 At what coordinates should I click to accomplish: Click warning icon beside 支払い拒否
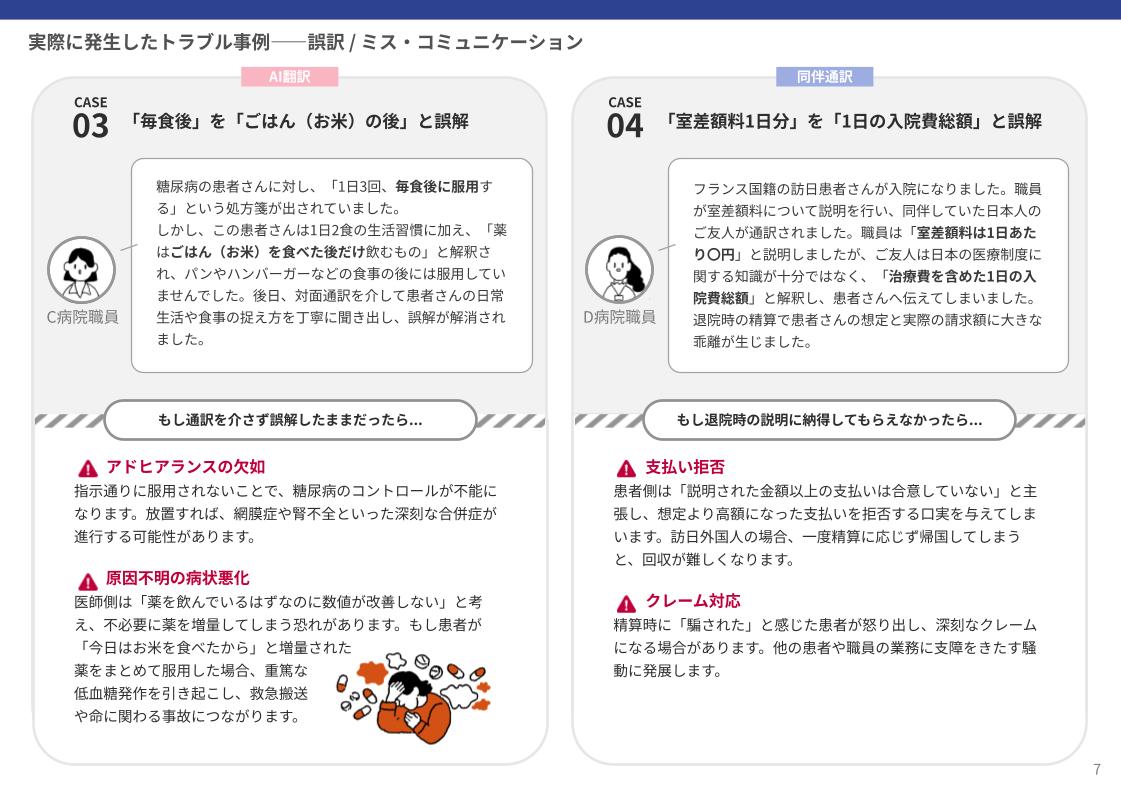(626, 468)
